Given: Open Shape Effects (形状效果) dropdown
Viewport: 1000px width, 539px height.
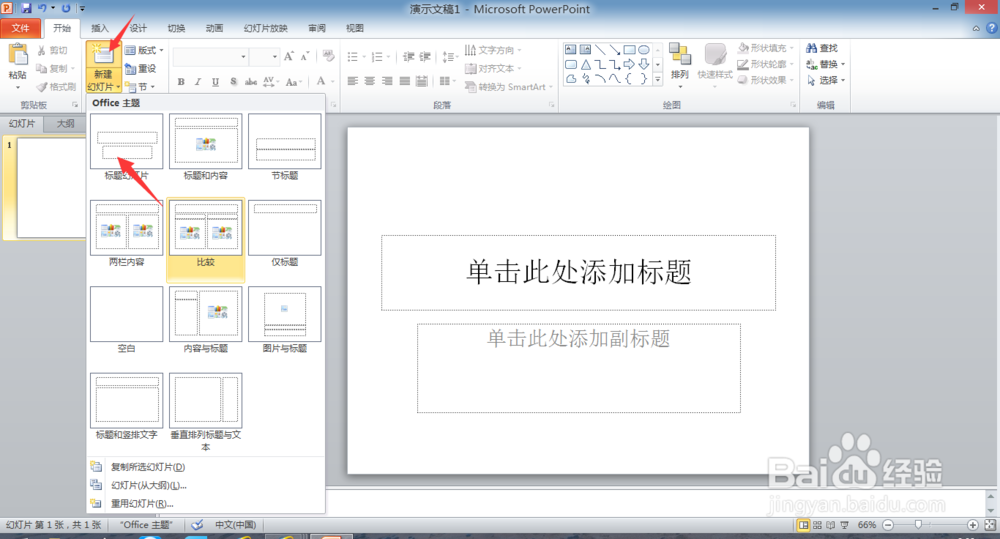Looking at the screenshot, I should (x=765, y=80).
